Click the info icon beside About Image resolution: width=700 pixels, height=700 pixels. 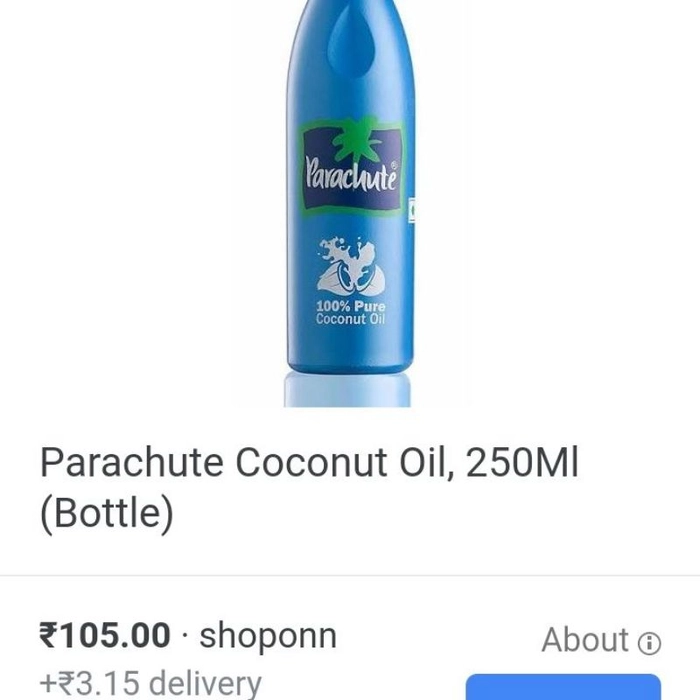pyautogui.click(x=649, y=643)
